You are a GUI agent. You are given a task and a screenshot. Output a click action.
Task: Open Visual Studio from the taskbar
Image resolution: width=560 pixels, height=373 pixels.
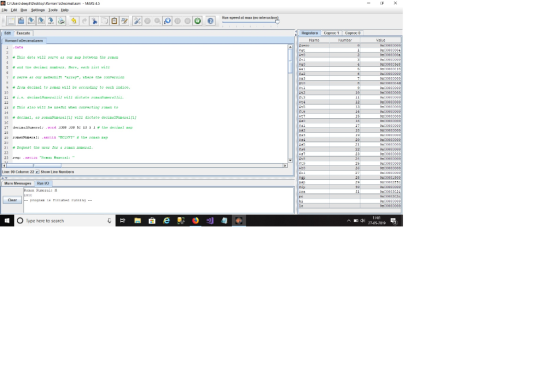pos(210,221)
